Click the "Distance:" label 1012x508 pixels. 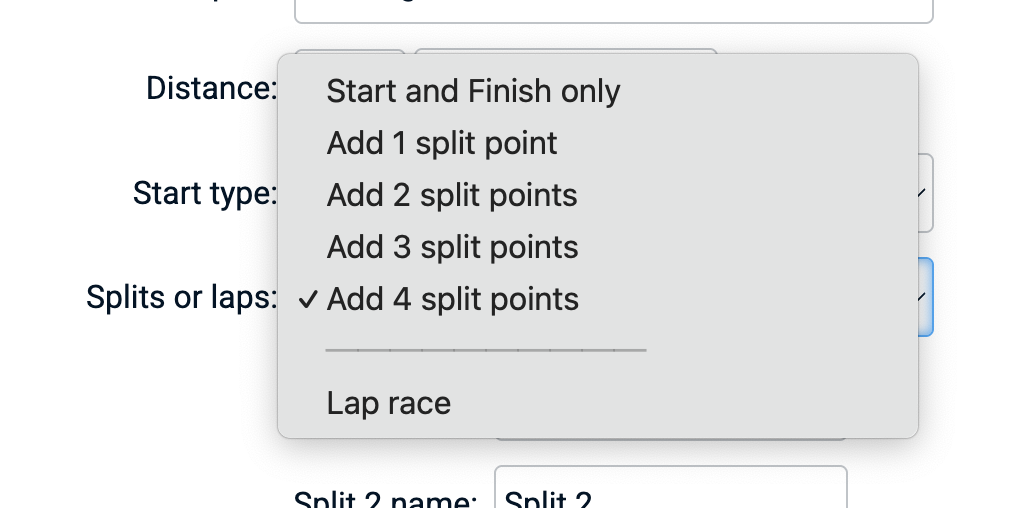(x=211, y=89)
